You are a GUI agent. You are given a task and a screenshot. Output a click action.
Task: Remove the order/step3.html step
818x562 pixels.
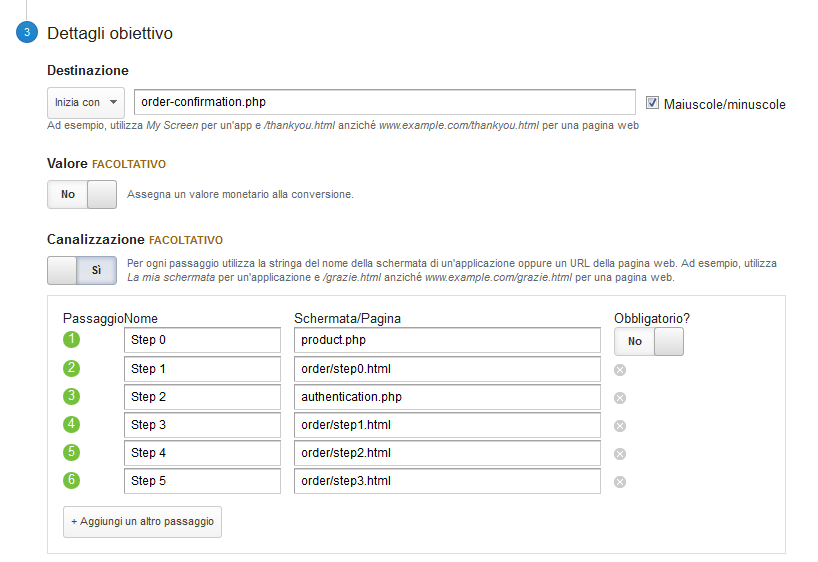click(620, 482)
